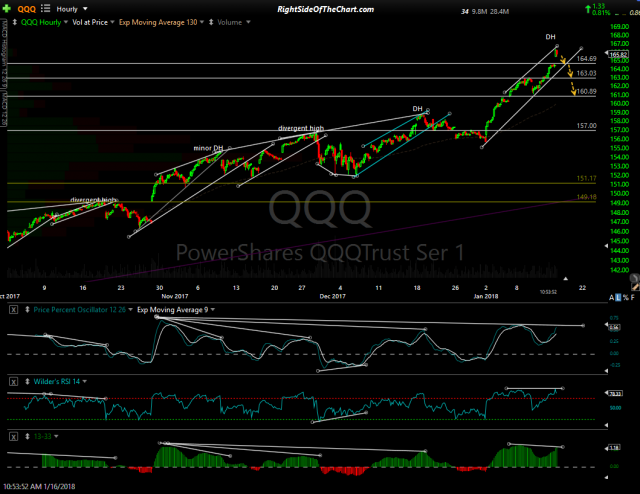Click the DH label near Dec 18

click(417, 109)
